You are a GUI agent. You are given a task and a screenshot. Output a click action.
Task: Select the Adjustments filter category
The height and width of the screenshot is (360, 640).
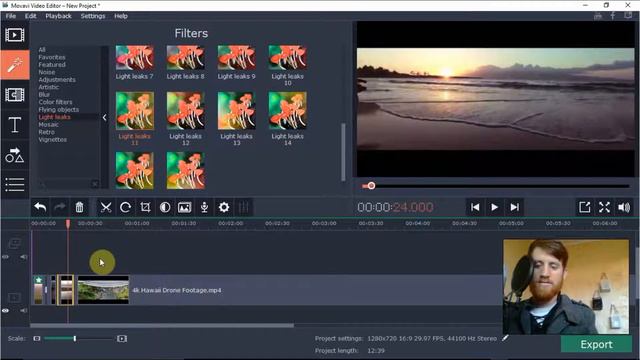(x=57, y=80)
